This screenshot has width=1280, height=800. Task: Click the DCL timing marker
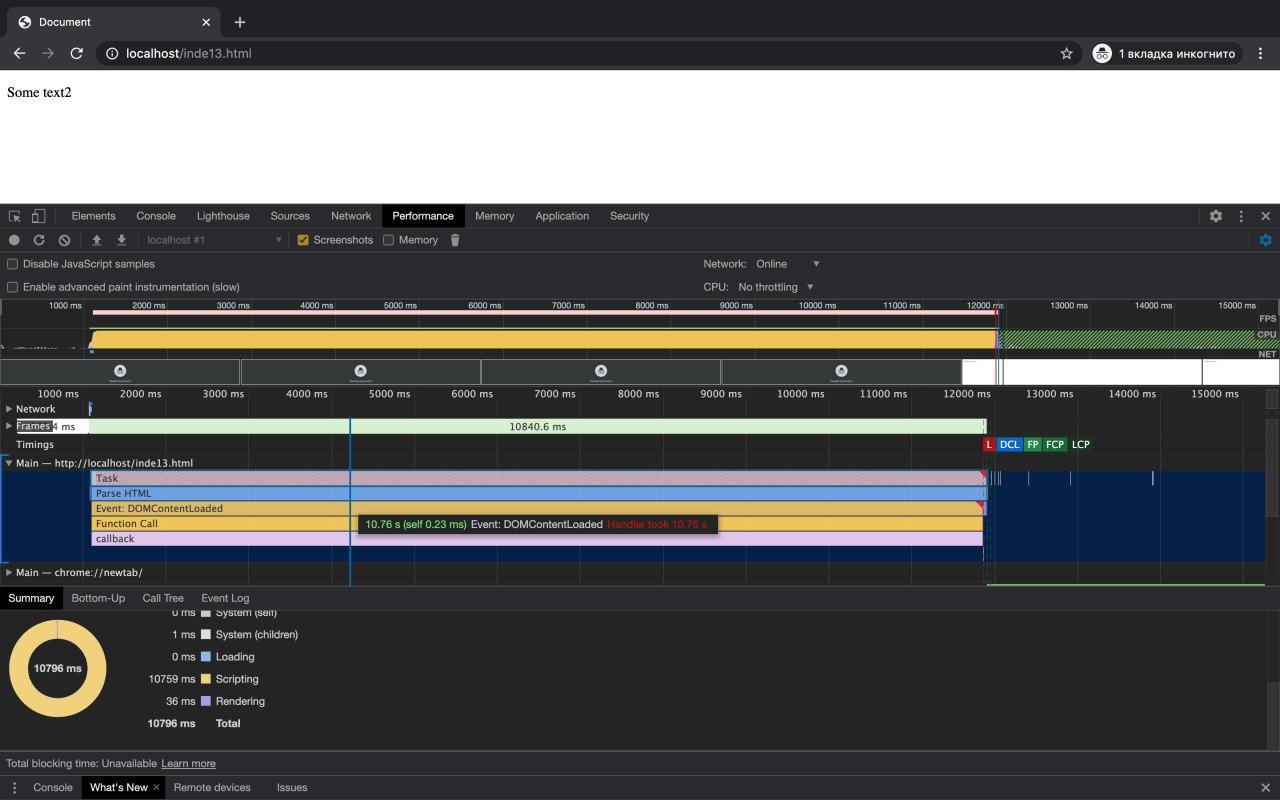pos(1009,445)
